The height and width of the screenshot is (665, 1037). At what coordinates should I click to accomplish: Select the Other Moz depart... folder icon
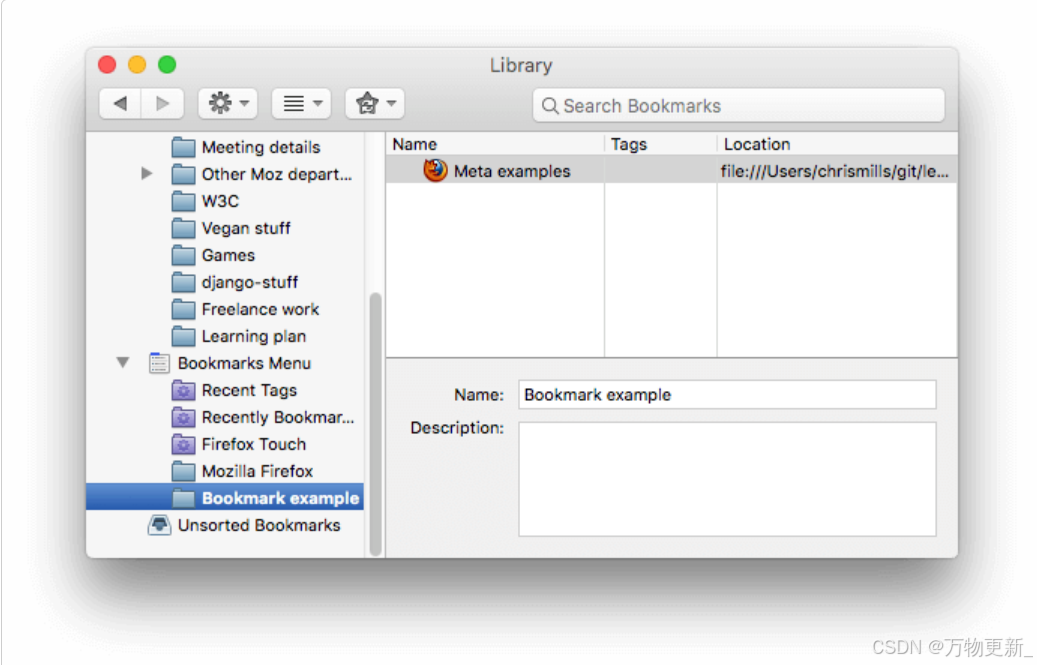pyautogui.click(x=183, y=174)
